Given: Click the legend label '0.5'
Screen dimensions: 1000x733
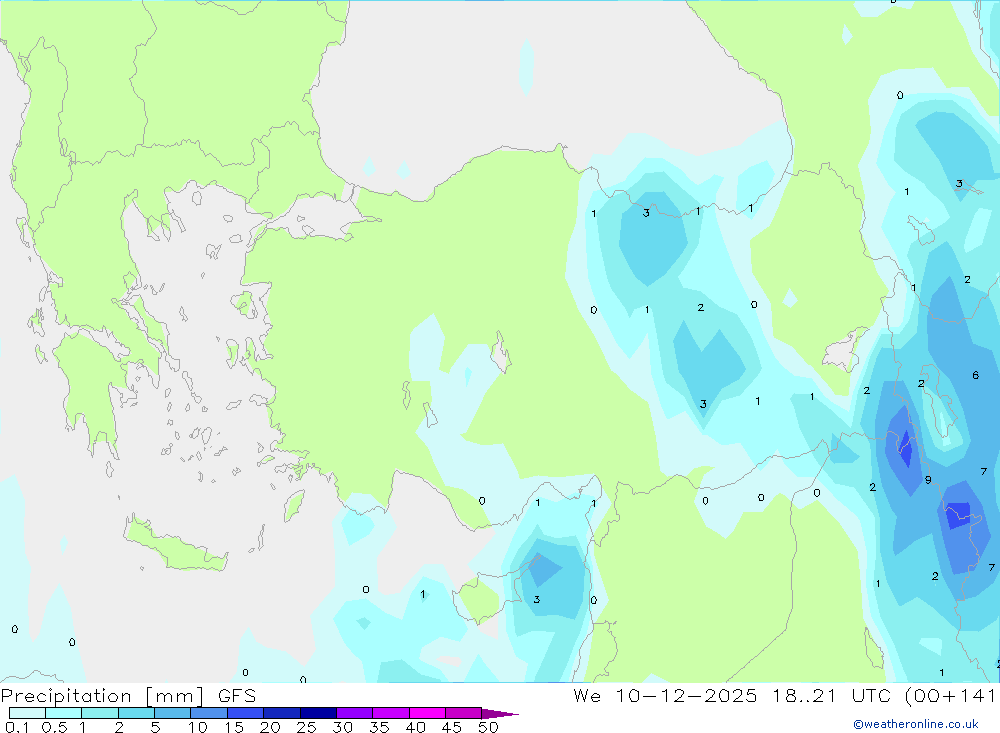Looking at the screenshot, I should click(x=54, y=727).
